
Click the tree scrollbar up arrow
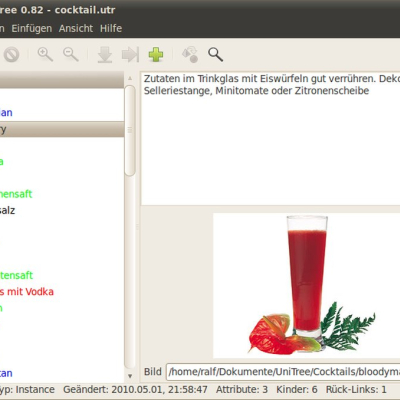pos(130,78)
